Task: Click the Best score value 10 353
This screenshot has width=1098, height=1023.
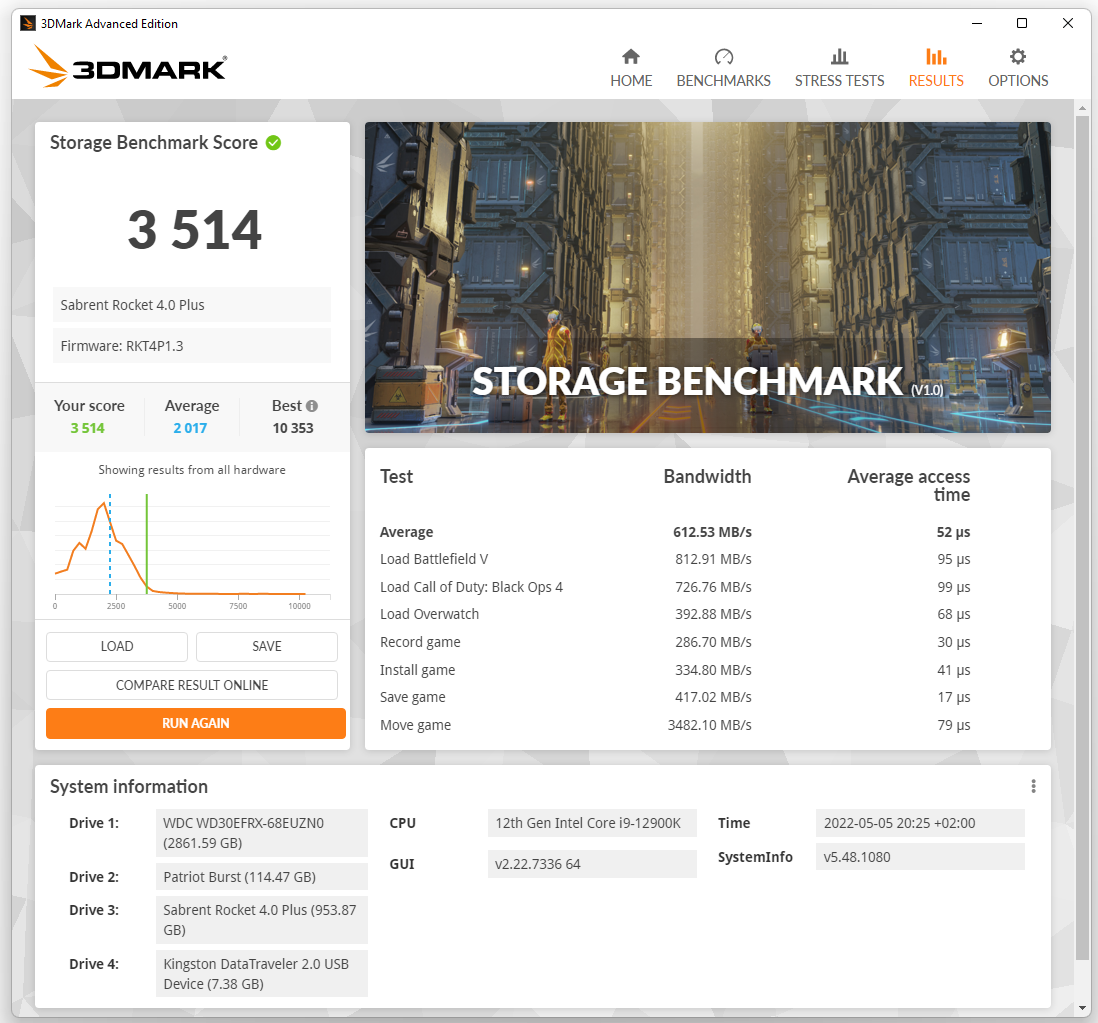Action: [293, 428]
